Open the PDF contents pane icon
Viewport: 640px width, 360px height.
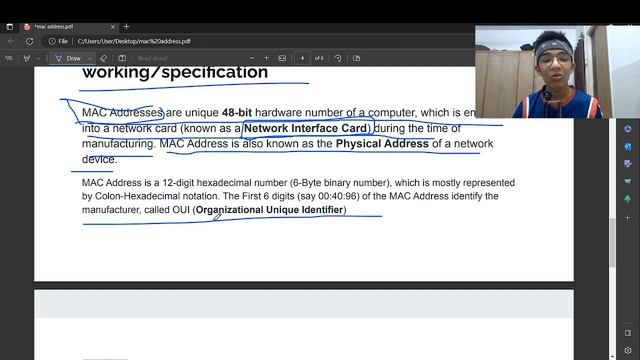pos(9,58)
